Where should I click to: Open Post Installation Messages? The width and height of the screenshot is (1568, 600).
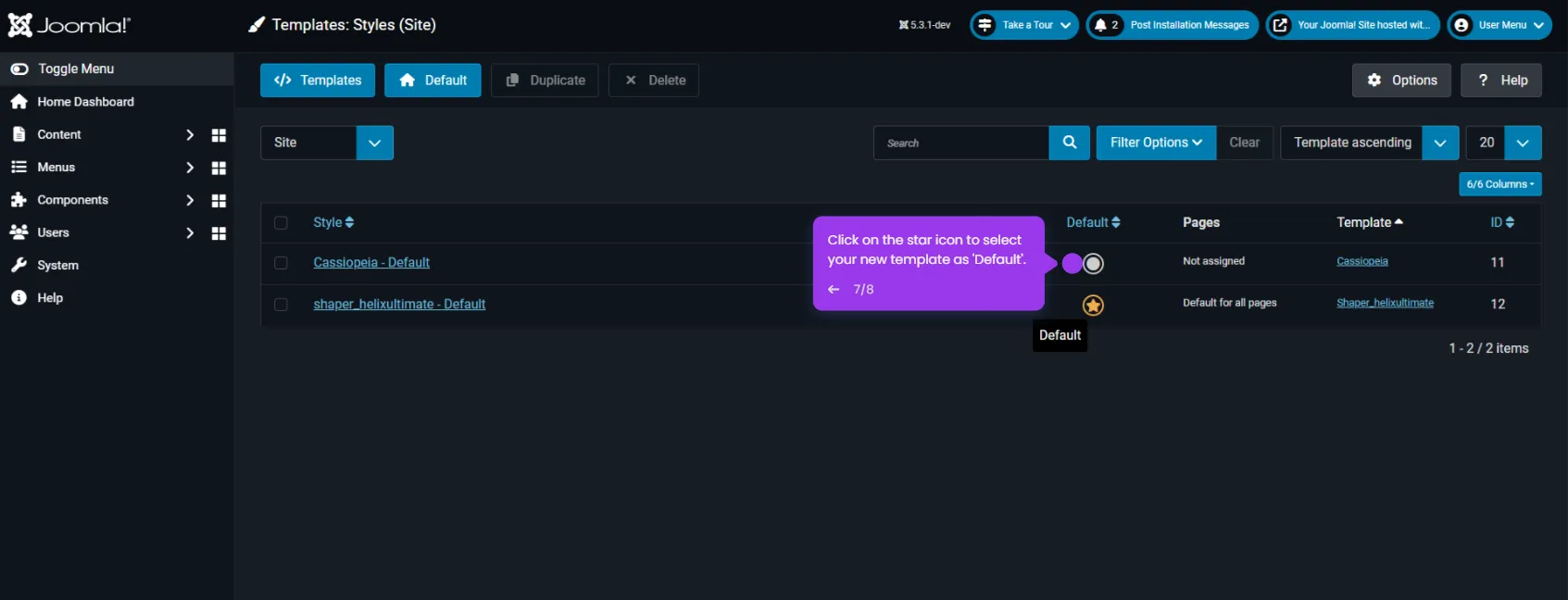click(1173, 25)
